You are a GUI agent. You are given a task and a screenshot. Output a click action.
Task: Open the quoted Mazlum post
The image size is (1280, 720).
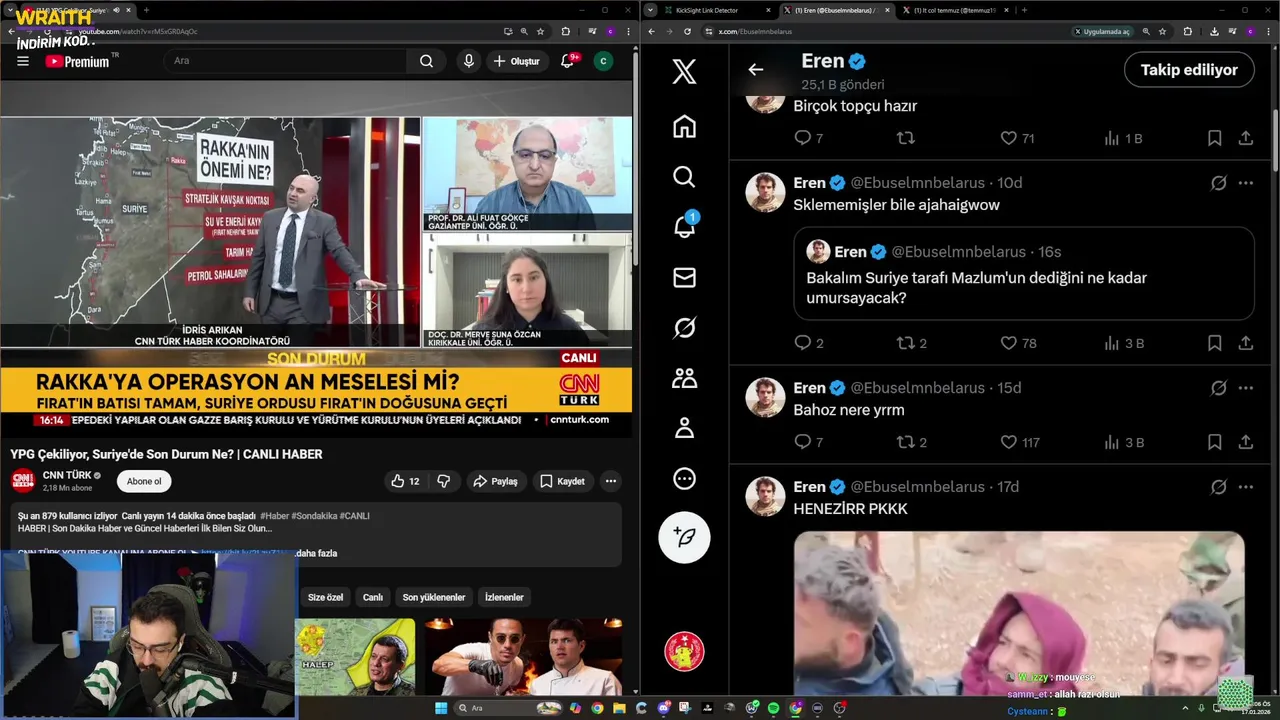point(1024,273)
